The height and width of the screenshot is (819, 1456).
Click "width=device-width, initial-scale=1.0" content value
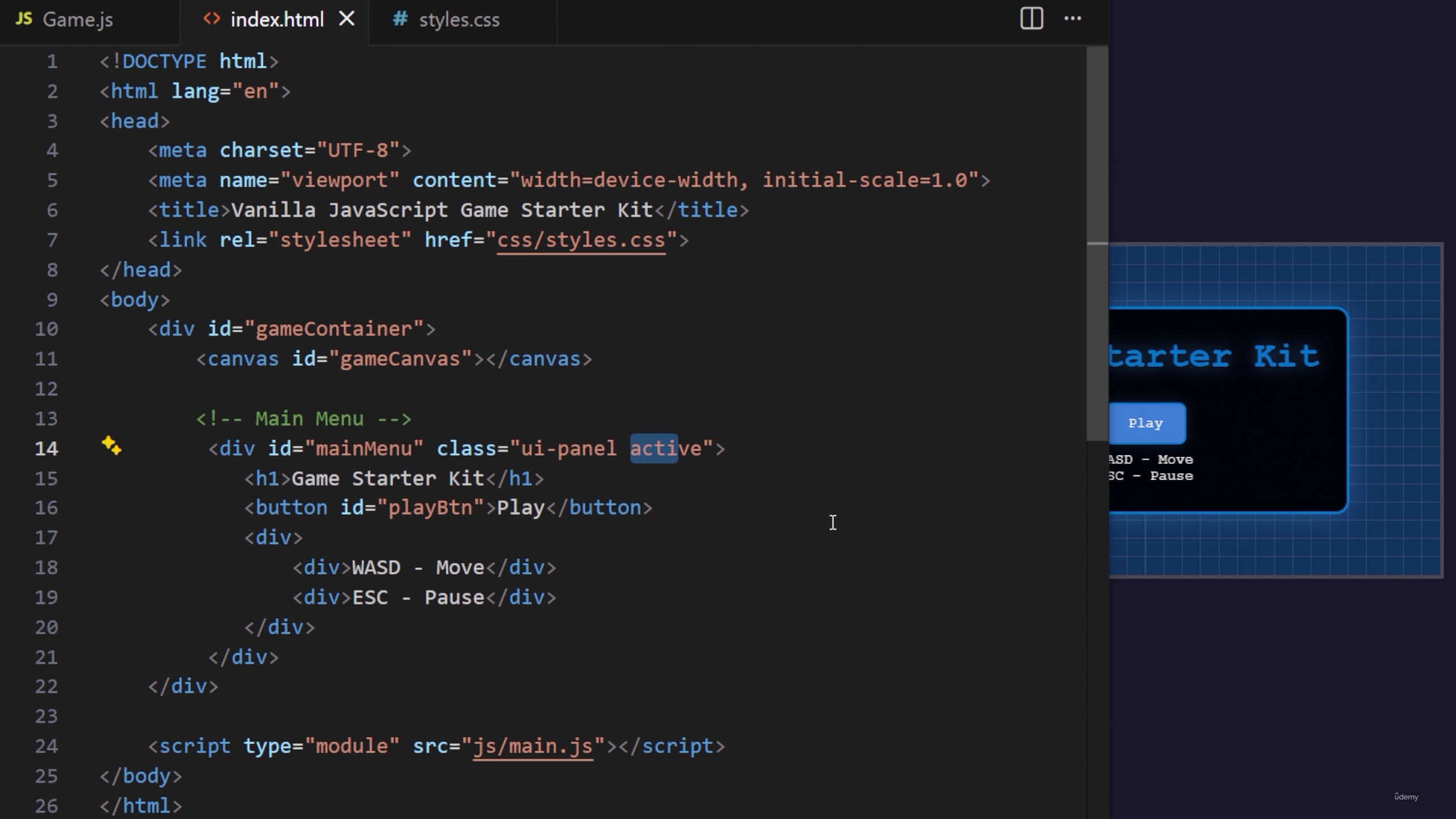(x=744, y=181)
